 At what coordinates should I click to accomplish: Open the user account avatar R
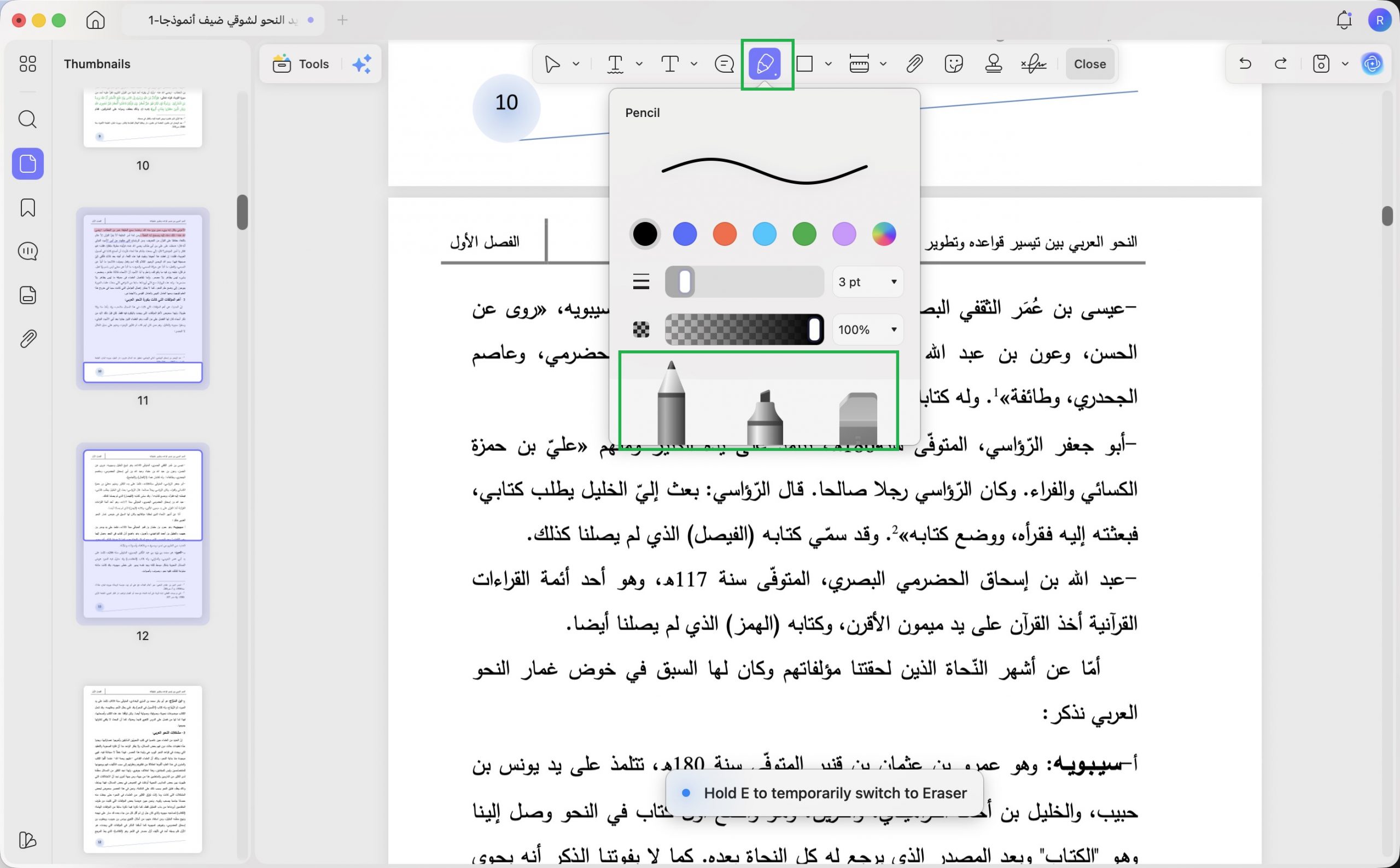(1379, 20)
